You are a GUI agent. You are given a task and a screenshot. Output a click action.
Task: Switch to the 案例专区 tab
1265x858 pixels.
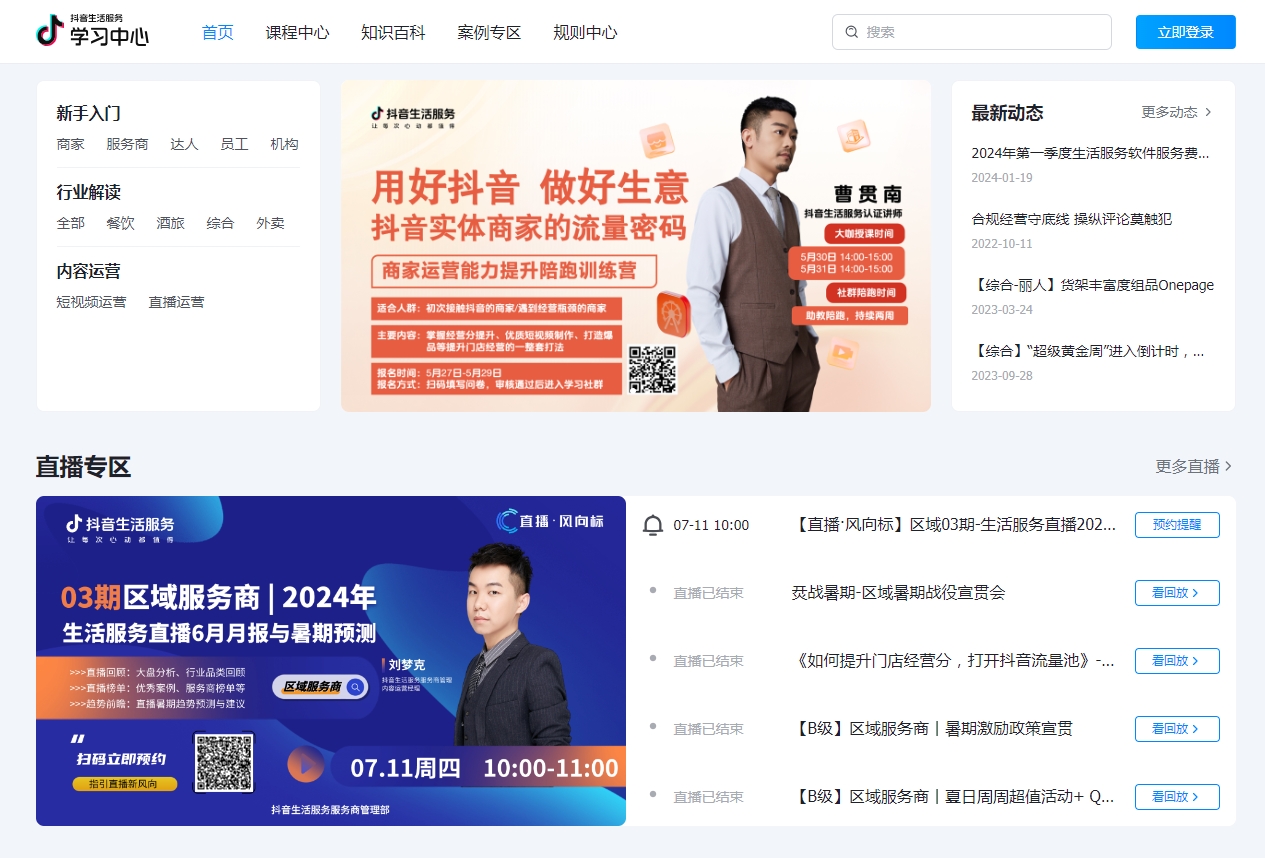pos(489,32)
